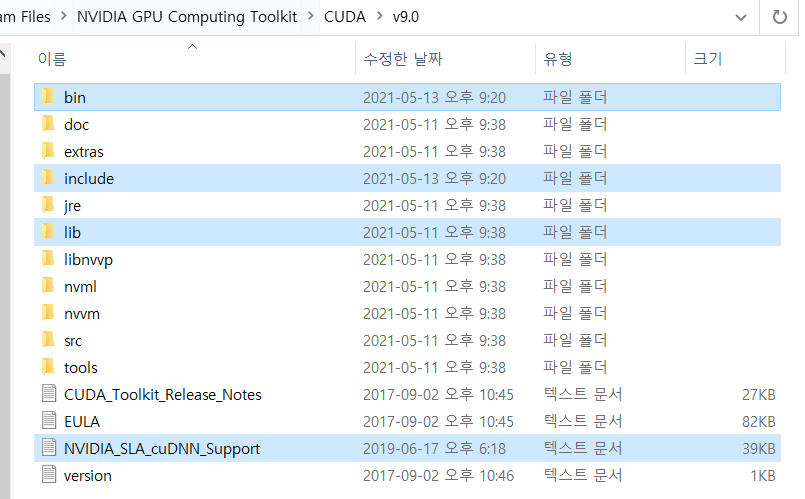Click the 1KB size value
The height and width of the screenshot is (499, 805).
[x=763, y=476]
